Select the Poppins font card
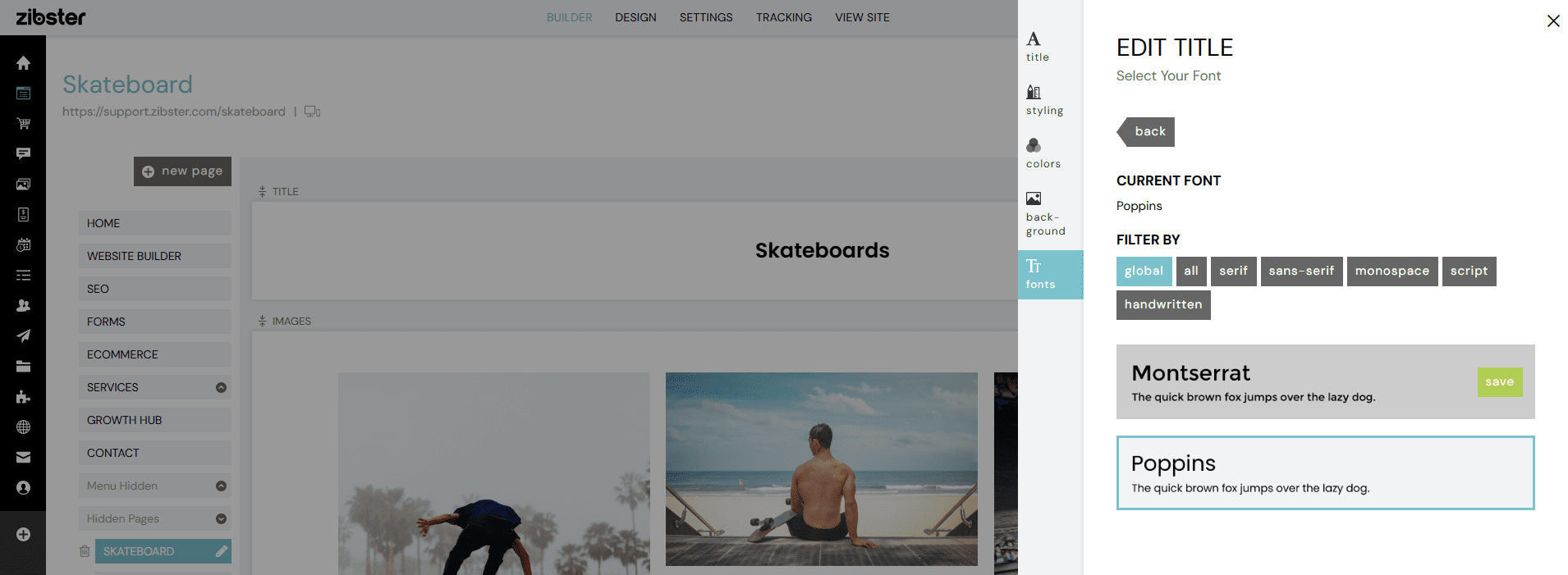 click(1325, 472)
